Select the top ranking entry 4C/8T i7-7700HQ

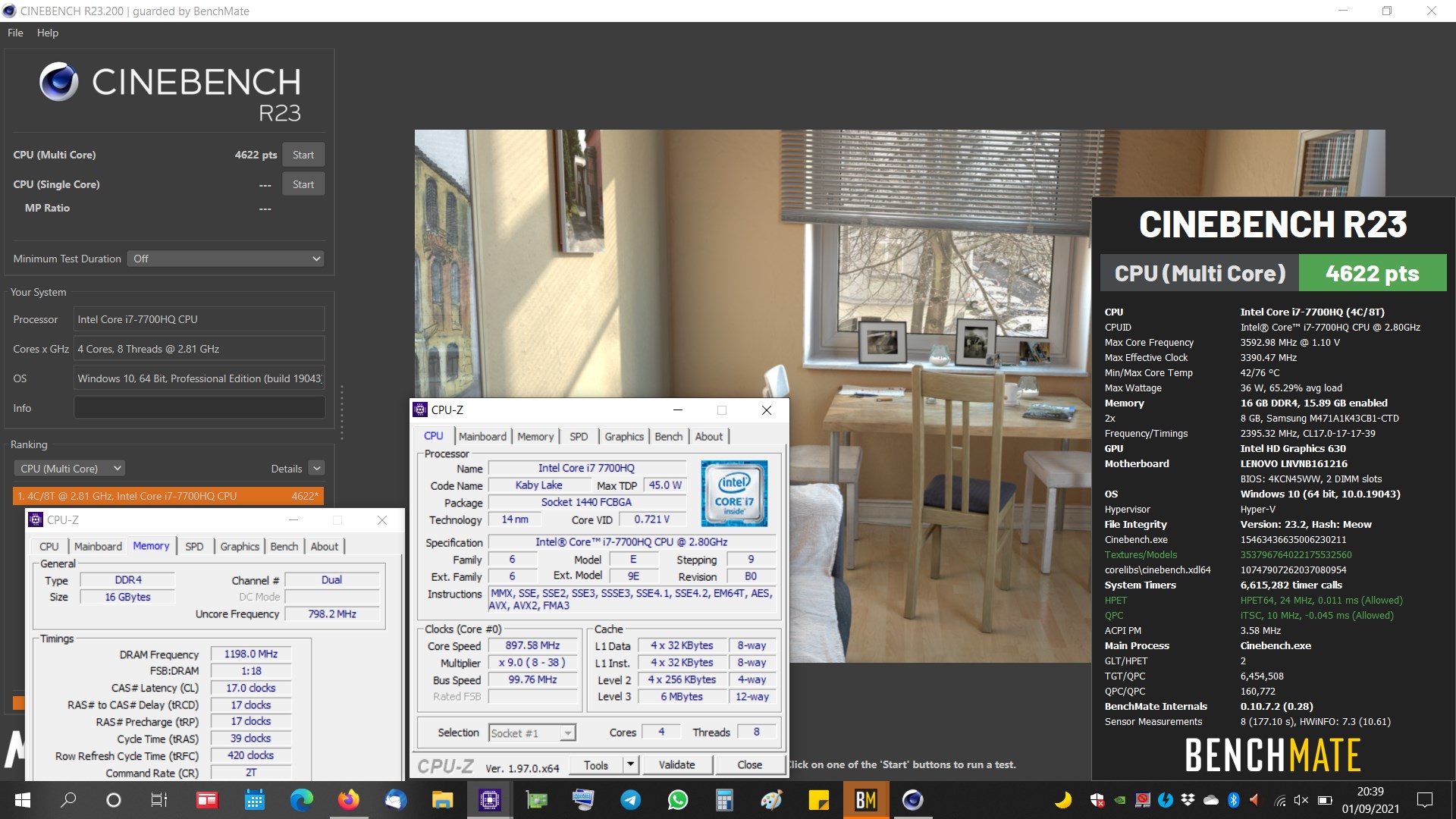[x=168, y=496]
